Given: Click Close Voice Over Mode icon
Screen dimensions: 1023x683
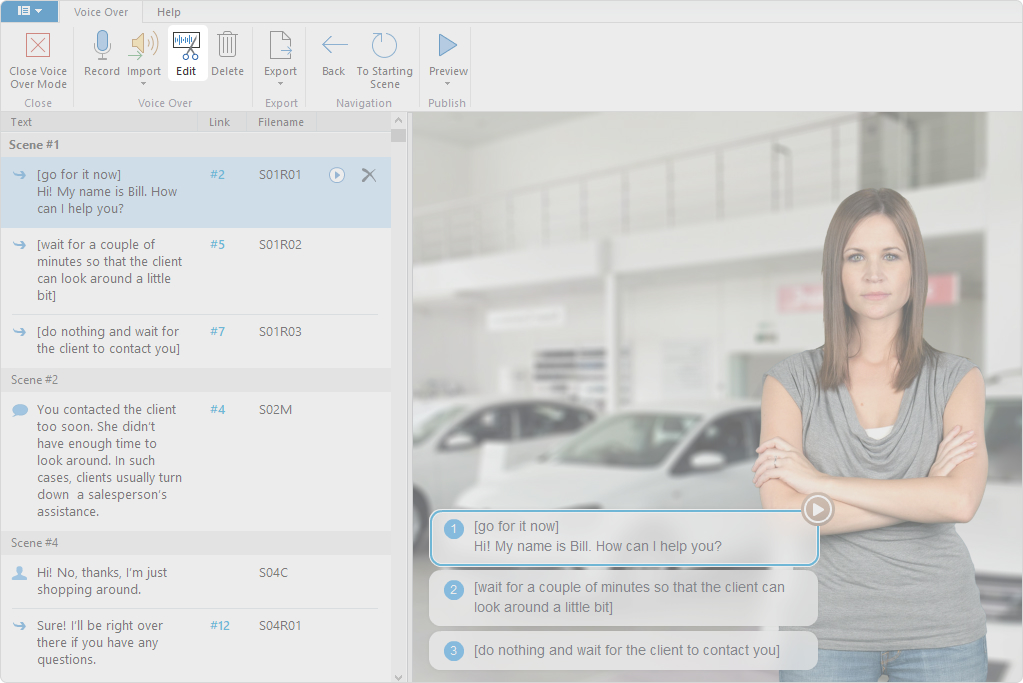Looking at the screenshot, I should click(38, 46).
